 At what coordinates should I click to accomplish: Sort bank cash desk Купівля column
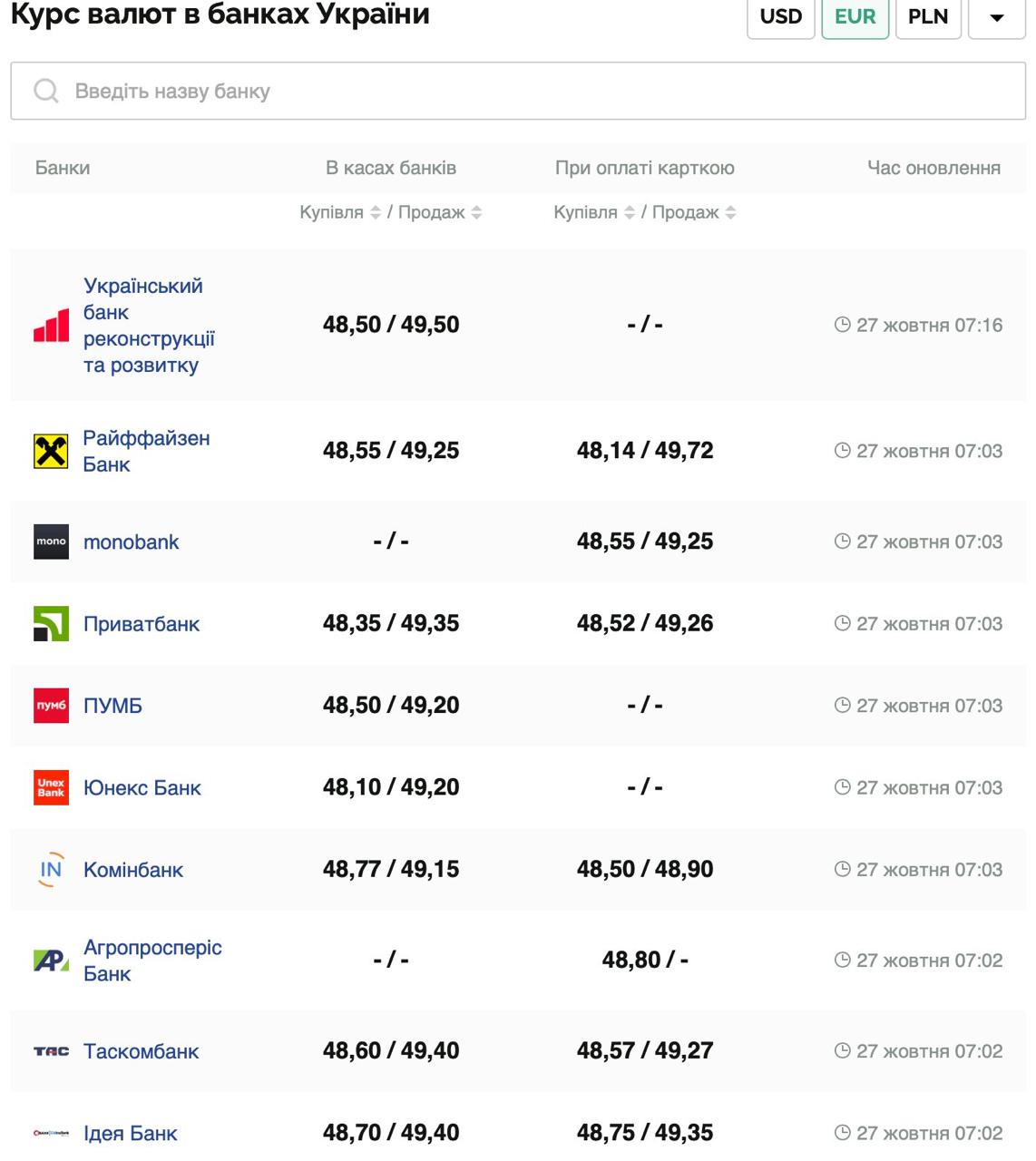click(x=375, y=212)
